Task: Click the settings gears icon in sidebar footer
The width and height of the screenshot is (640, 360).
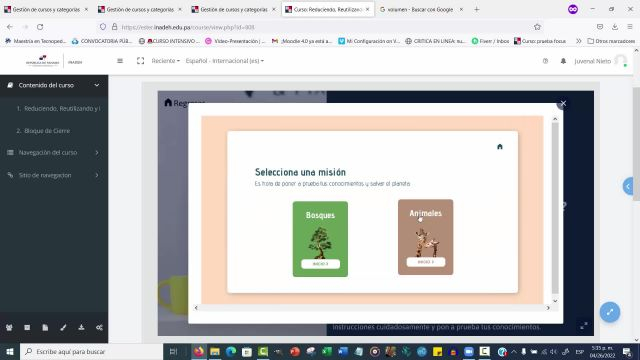Action: coord(99,327)
